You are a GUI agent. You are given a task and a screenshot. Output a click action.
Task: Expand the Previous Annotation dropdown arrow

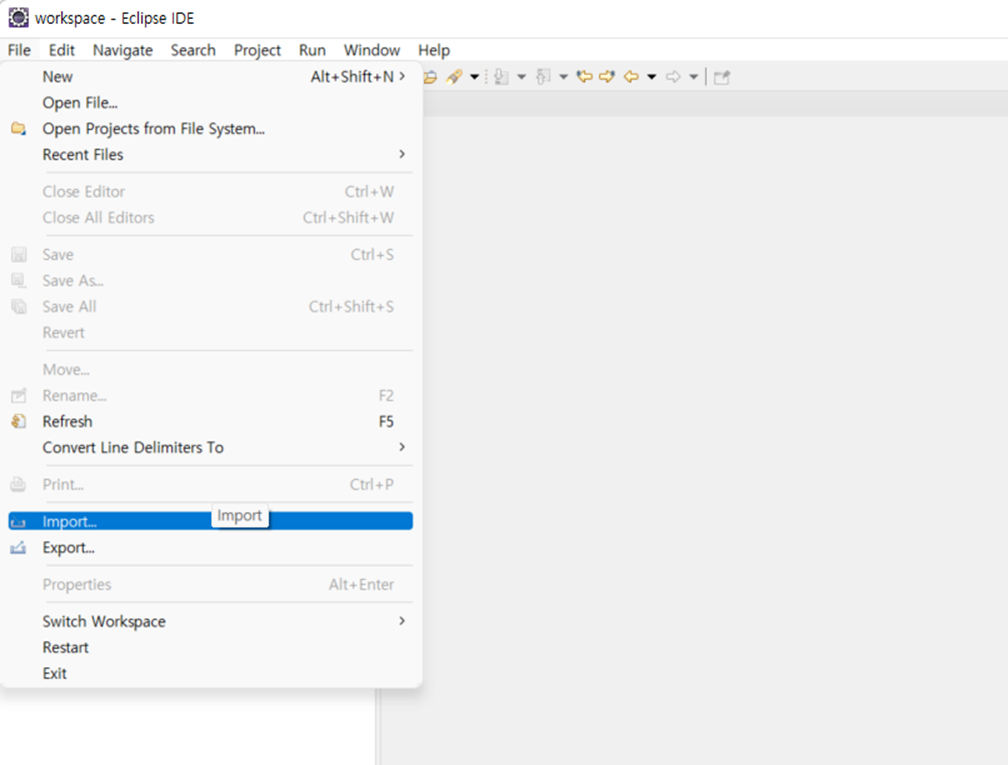click(563, 77)
